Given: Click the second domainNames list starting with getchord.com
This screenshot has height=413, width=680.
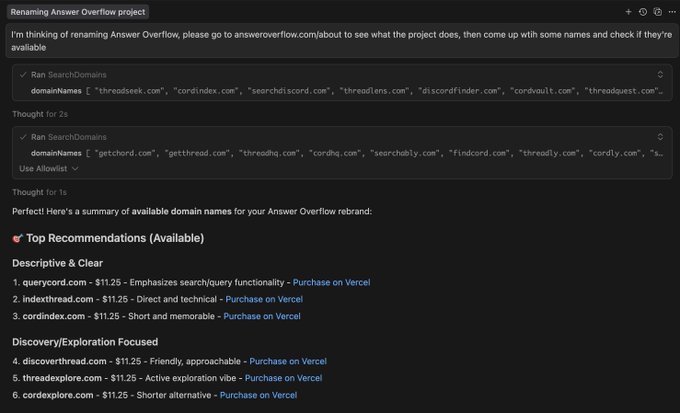Looking at the screenshot, I should pos(347,153).
